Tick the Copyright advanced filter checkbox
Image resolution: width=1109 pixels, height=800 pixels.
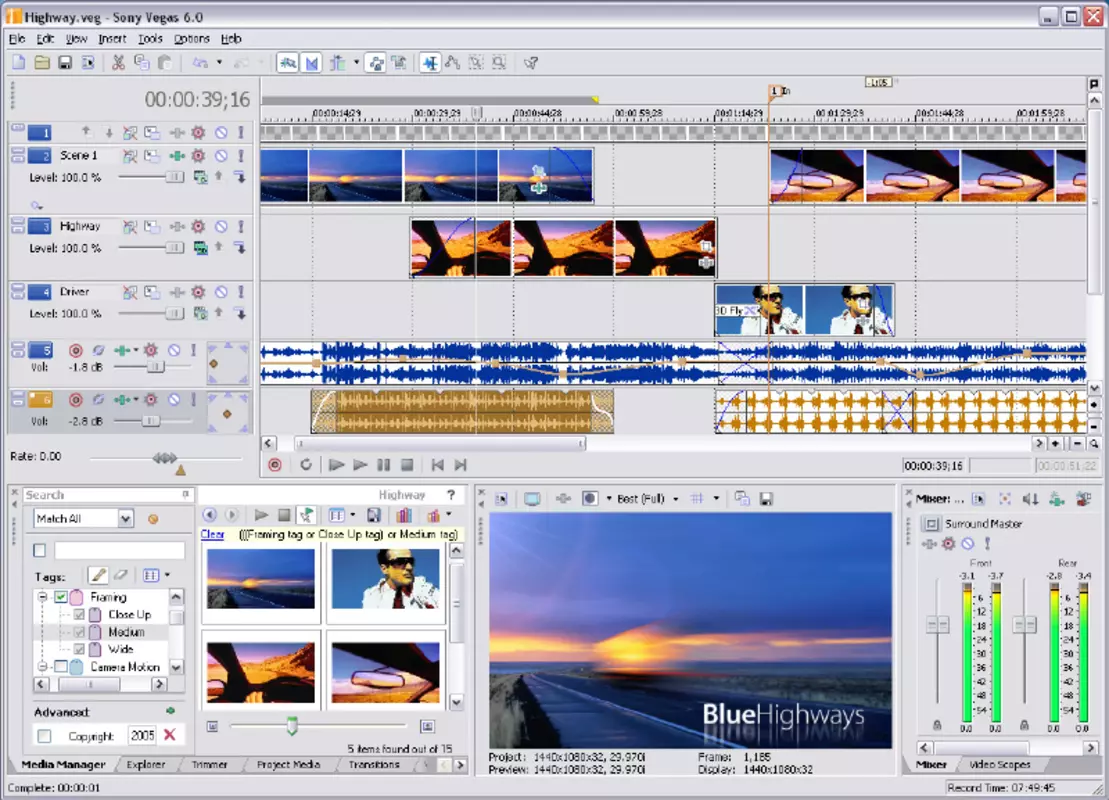pos(45,736)
